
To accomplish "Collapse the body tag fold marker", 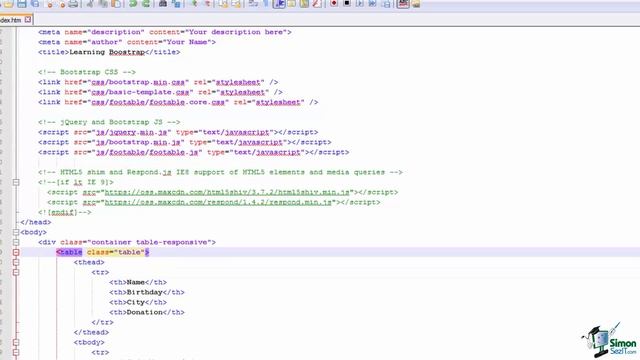I will pyautogui.click(x=16, y=232).
